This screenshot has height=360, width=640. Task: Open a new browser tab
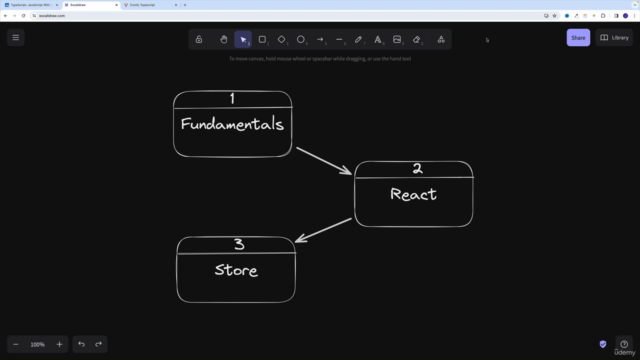pyautogui.click(x=185, y=5)
